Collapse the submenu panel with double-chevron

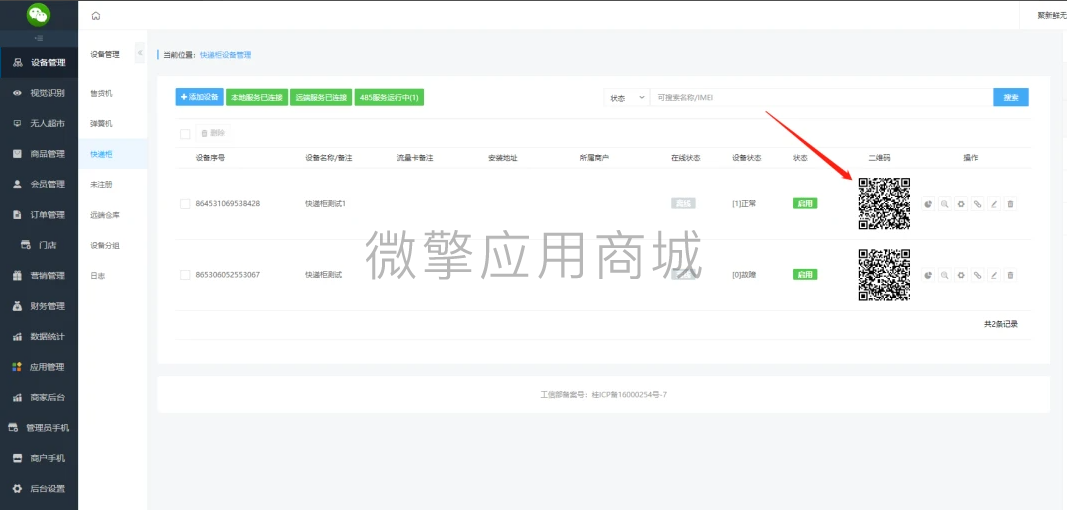tap(139, 53)
